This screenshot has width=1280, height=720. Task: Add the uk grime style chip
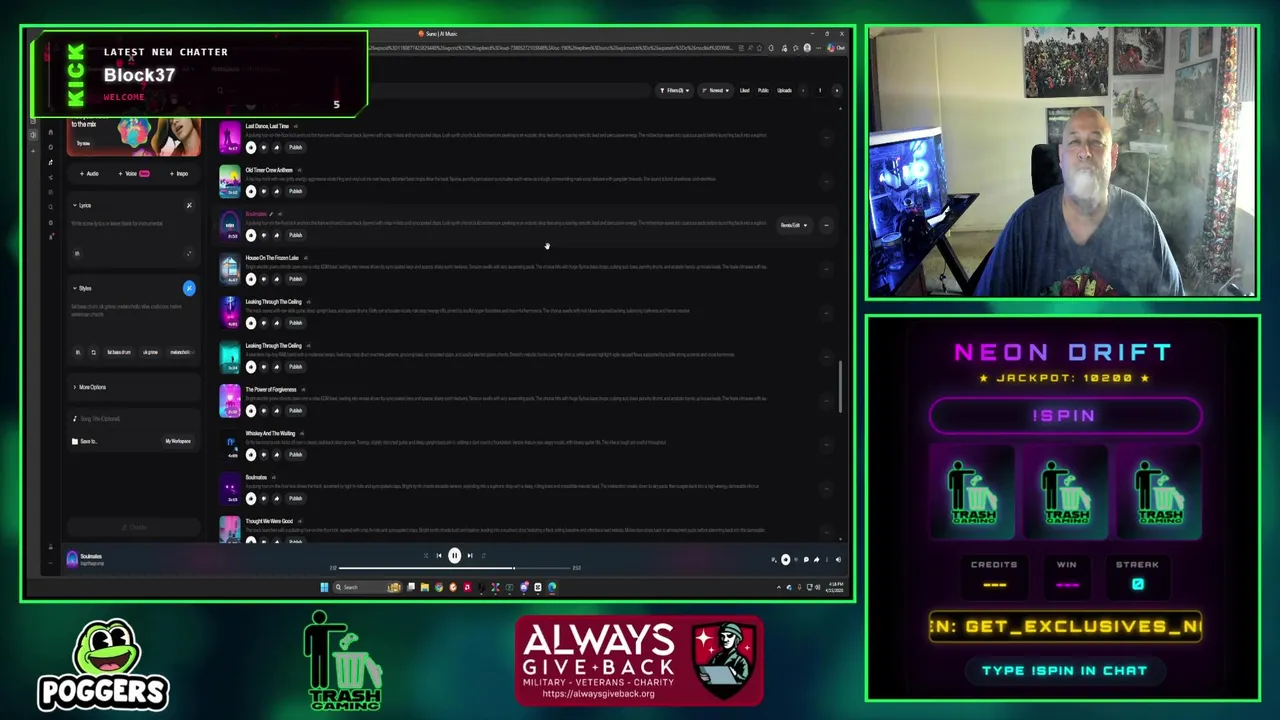coord(151,353)
